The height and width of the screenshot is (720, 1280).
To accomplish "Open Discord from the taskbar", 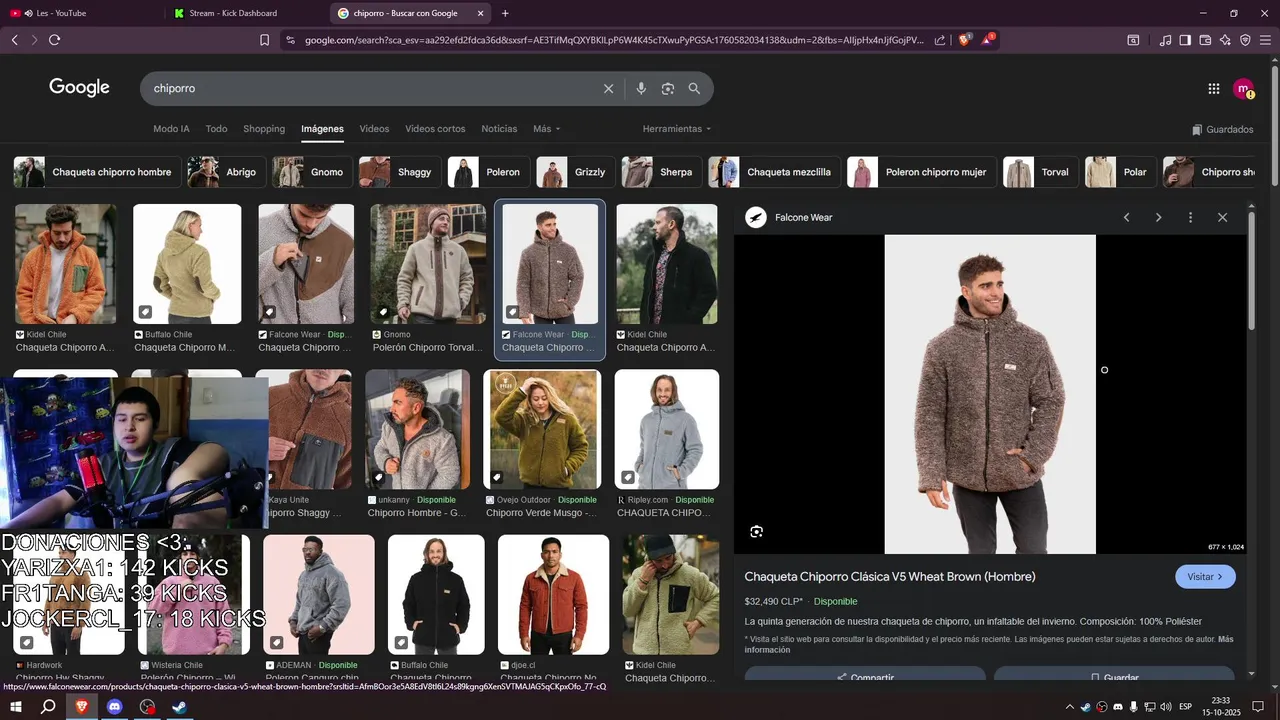I will (x=114, y=707).
